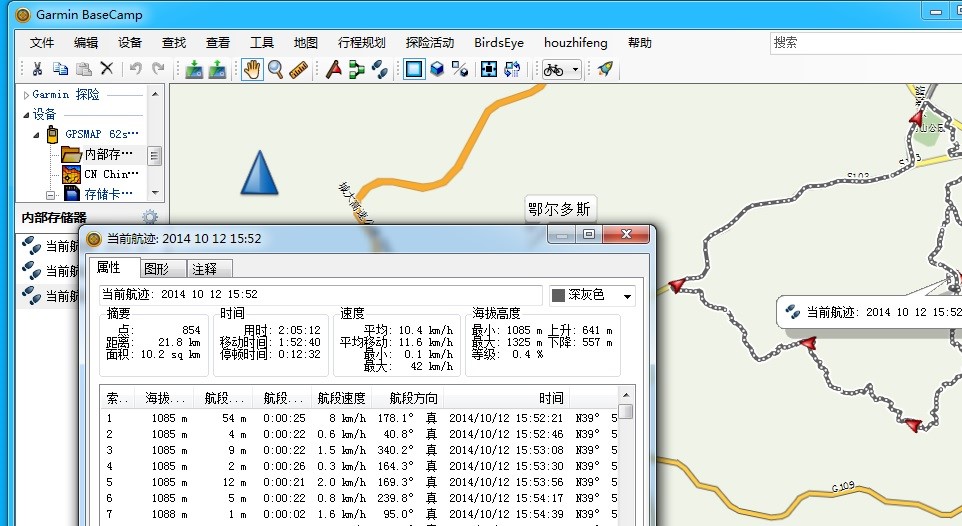Screen dimensions: 962x526
Task: Click the 搜索 search field
Action: (x=865, y=43)
